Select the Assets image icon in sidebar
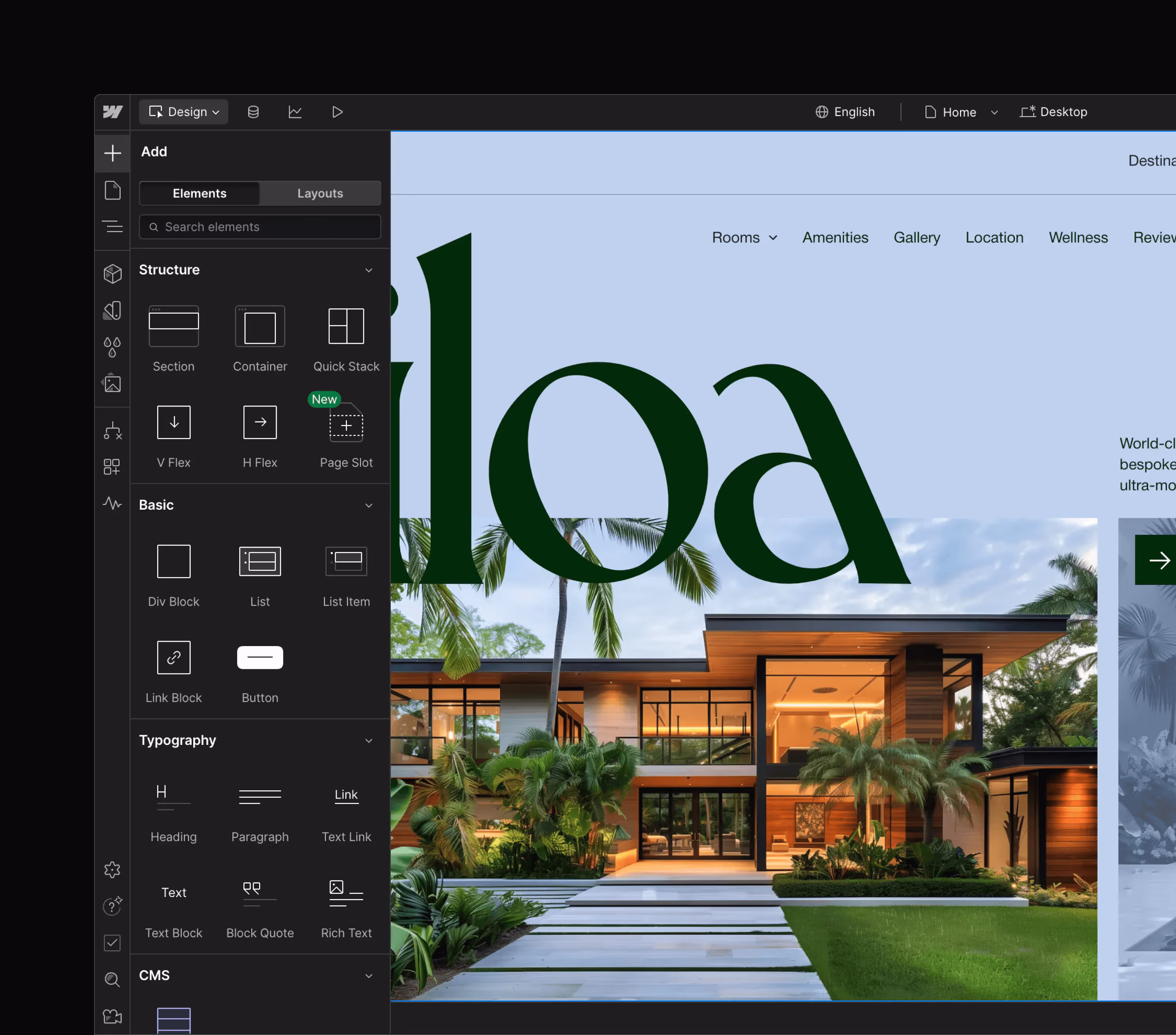1176x1035 pixels. click(x=112, y=384)
